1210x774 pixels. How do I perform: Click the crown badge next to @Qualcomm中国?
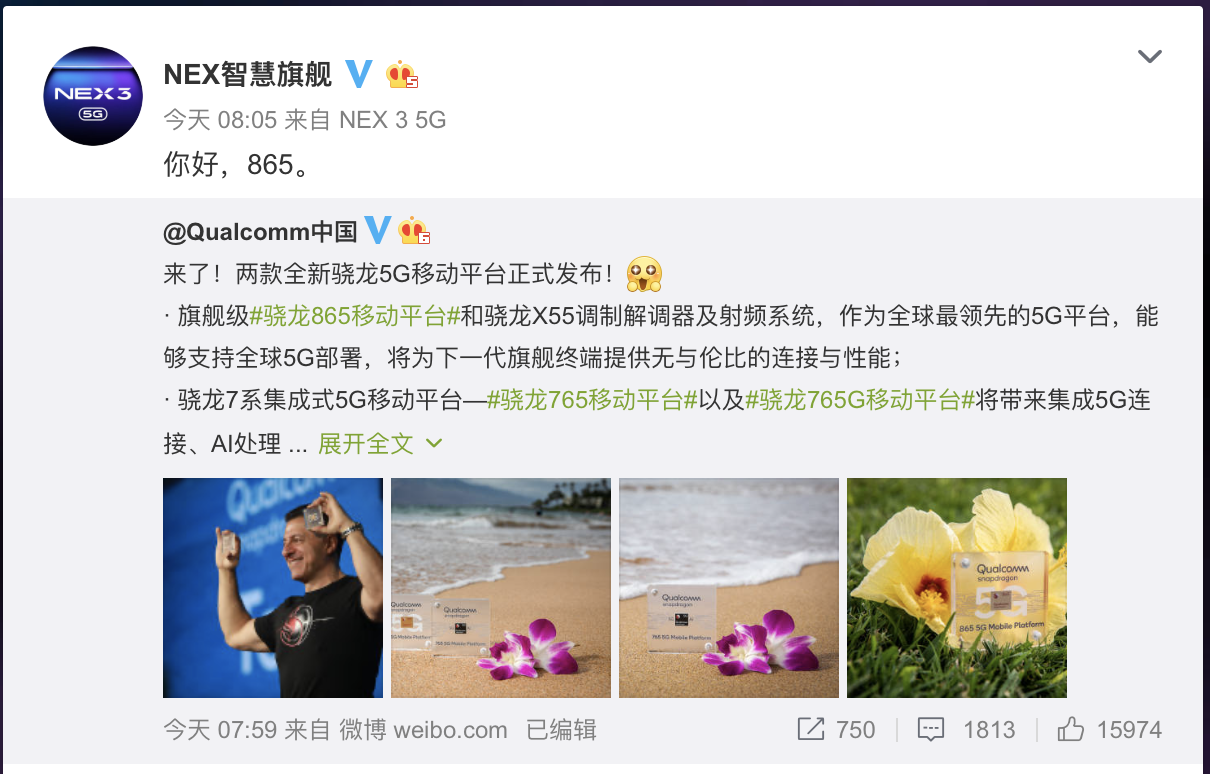tap(414, 230)
